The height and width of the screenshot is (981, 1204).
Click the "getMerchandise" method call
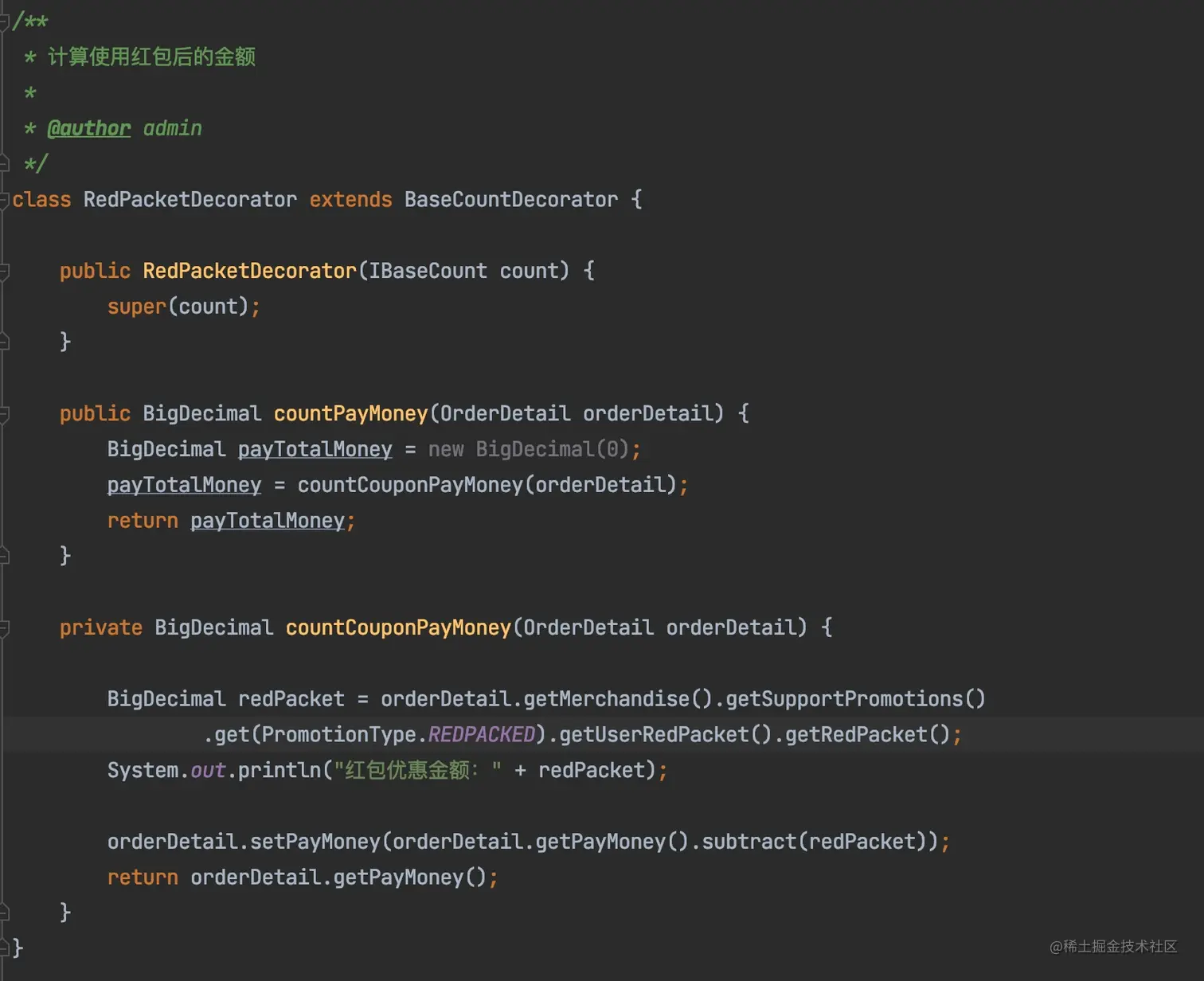click(x=607, y=699)
